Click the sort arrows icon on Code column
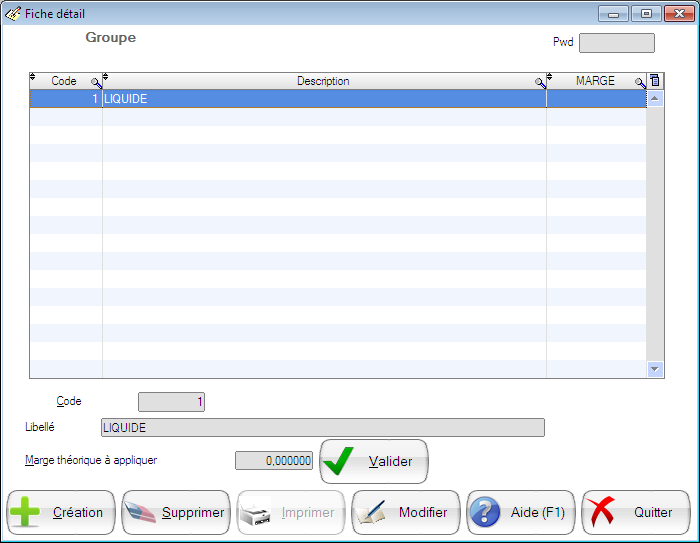The height and width of the screenshot is (543, 700). [33, 78]
